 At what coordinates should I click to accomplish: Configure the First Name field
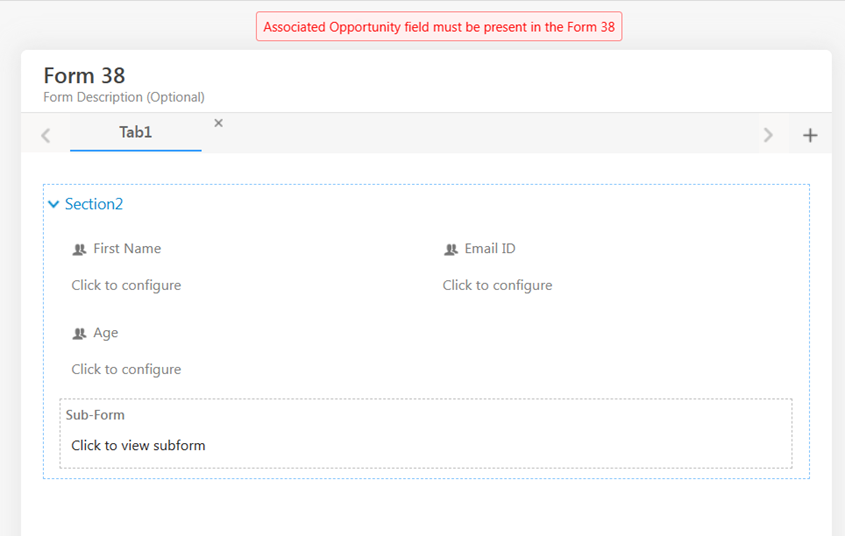tap(126, 285)
